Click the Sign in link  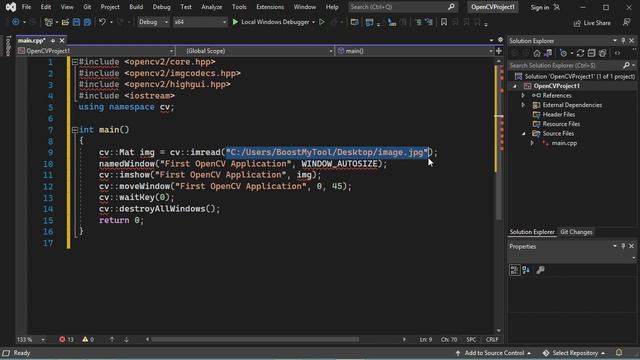click(x=540, y=7)
